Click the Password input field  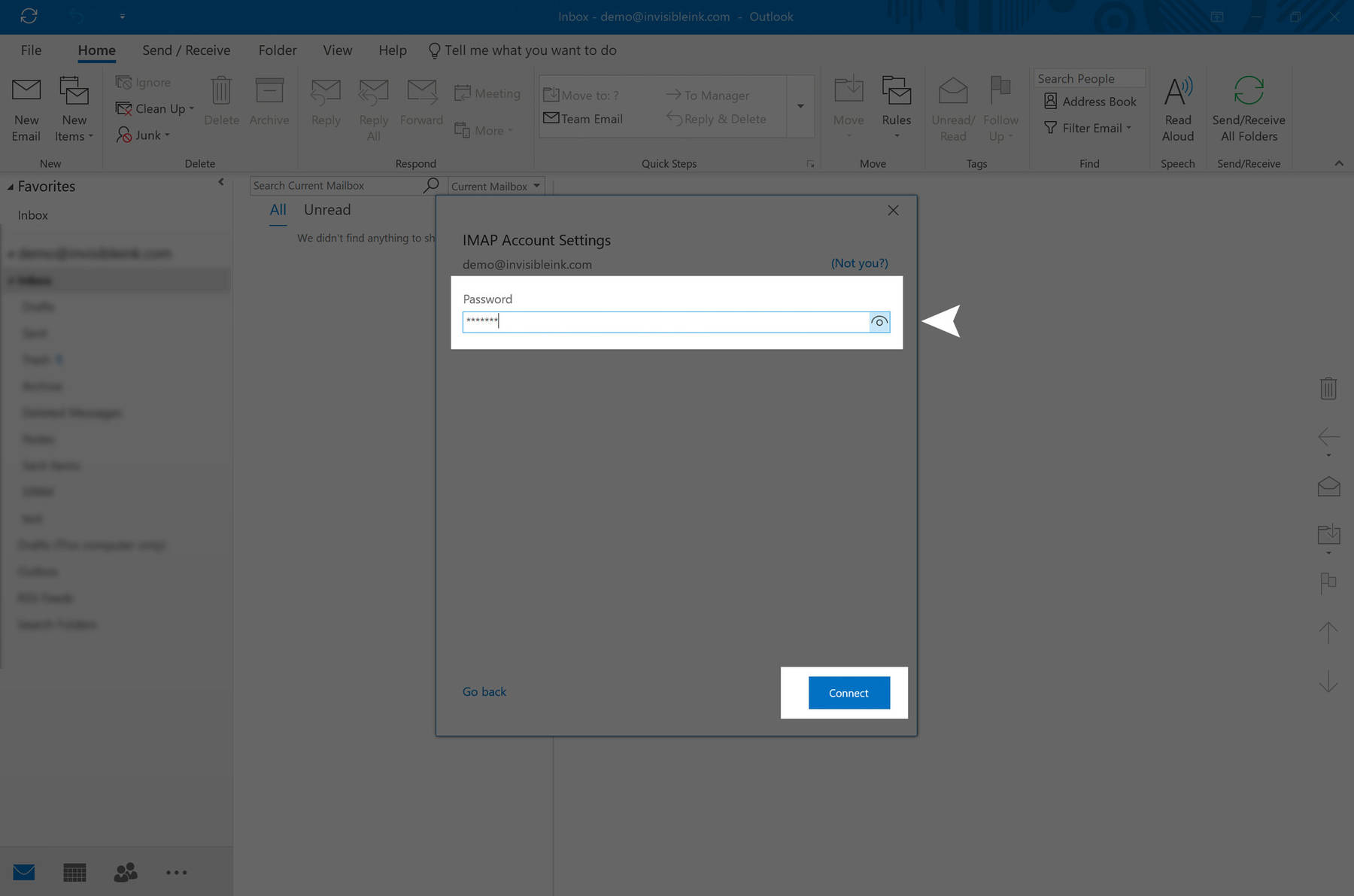click(x=666, y=322)
